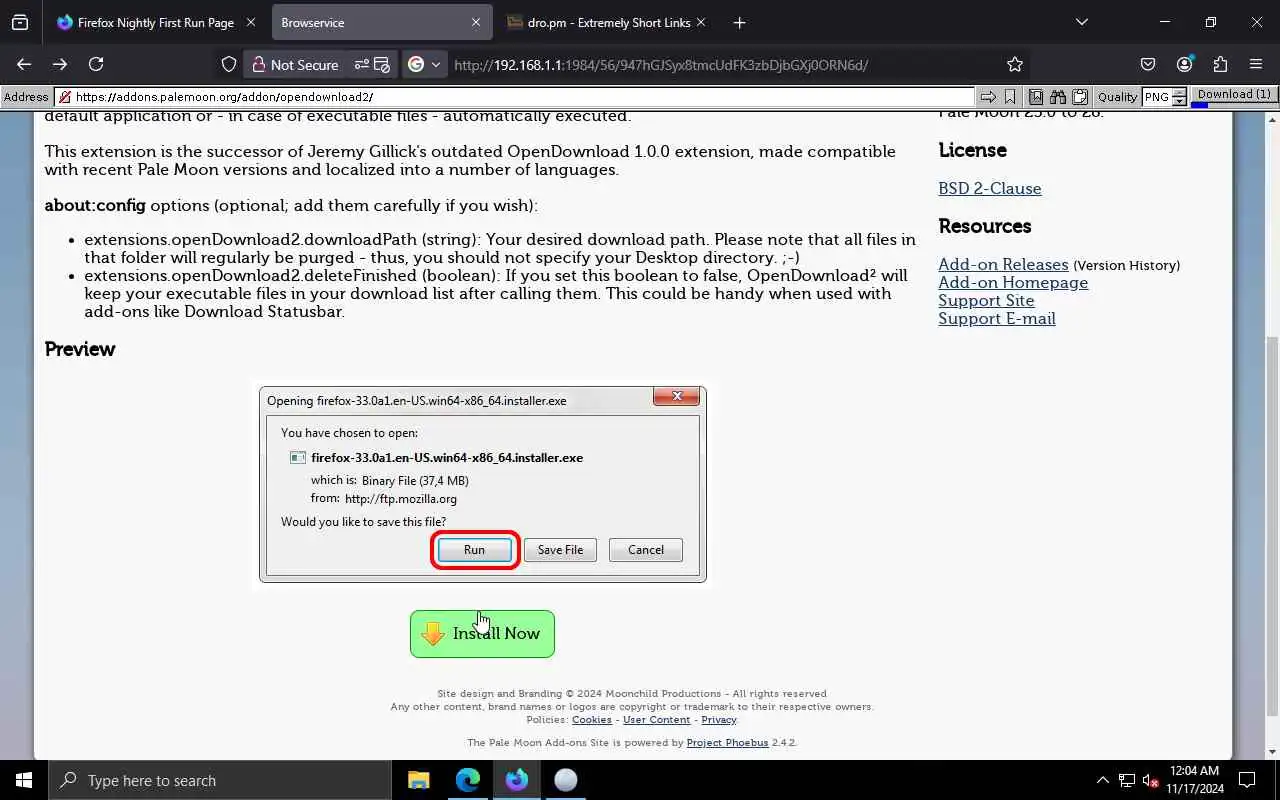The height and width of the screenshot is (800, 1280).
Task: Open the Firefox account icon
Action: [1184, 64]
